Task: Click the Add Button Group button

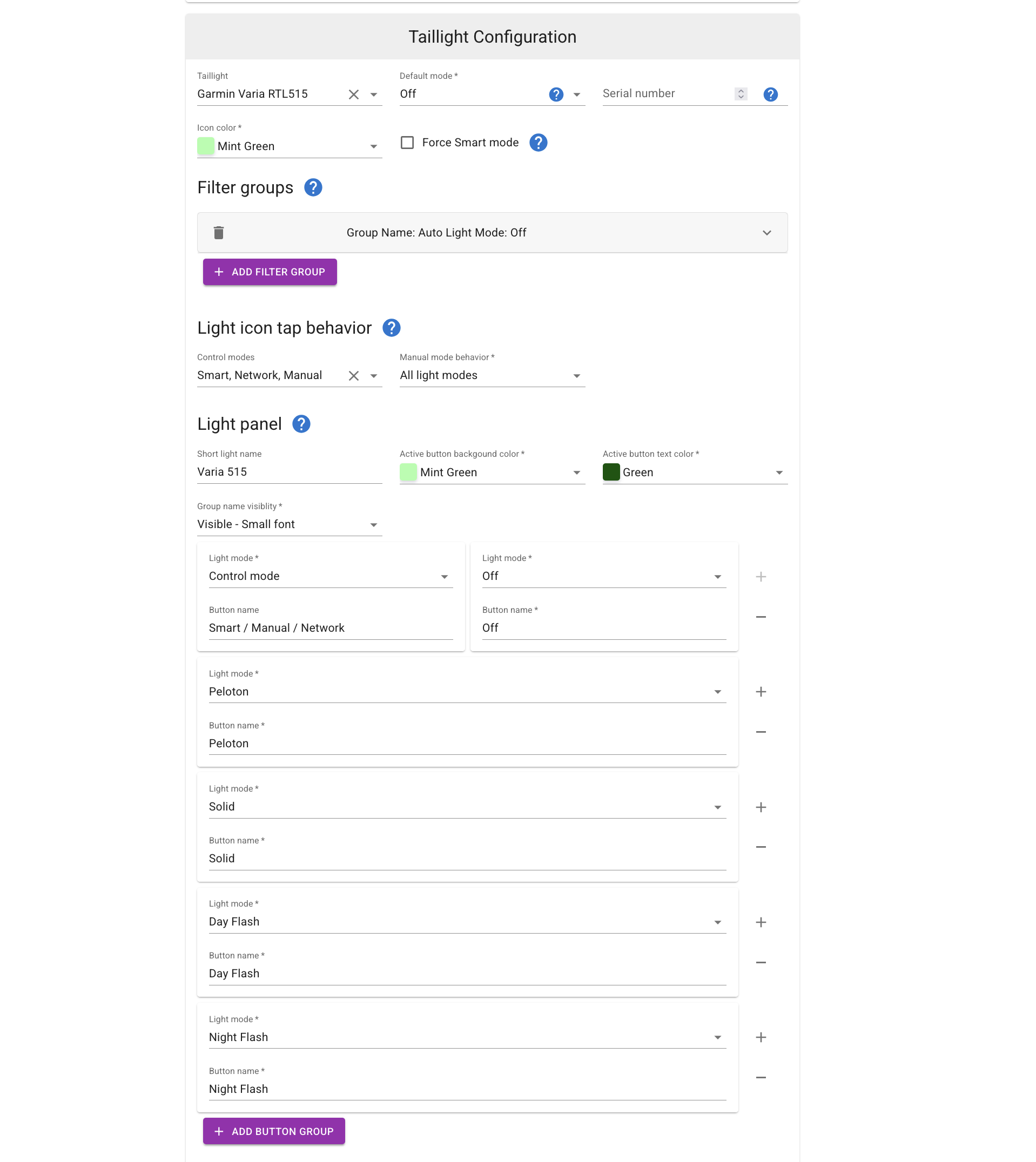Action: [x=274, y=1131]
